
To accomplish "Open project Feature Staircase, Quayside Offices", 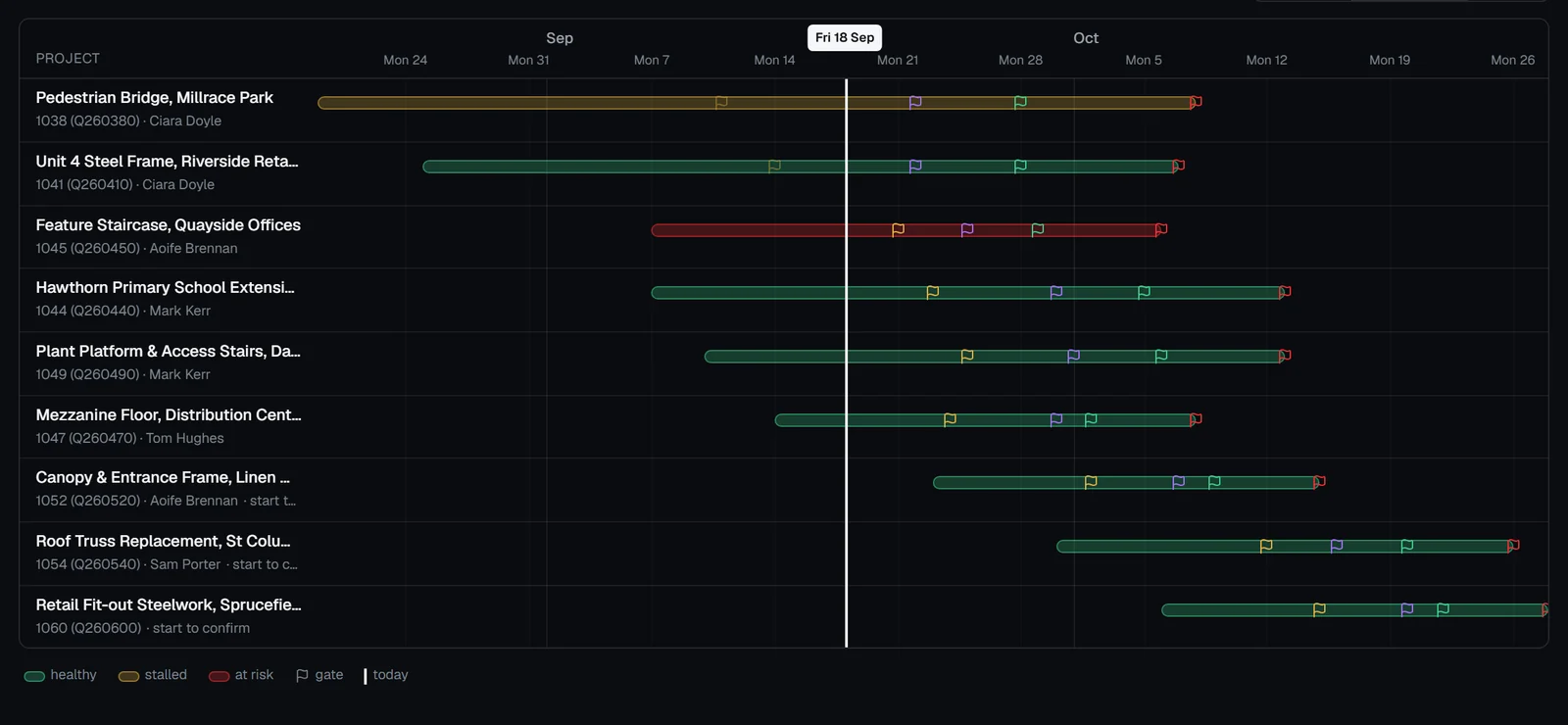I will (x=168, y=225).
